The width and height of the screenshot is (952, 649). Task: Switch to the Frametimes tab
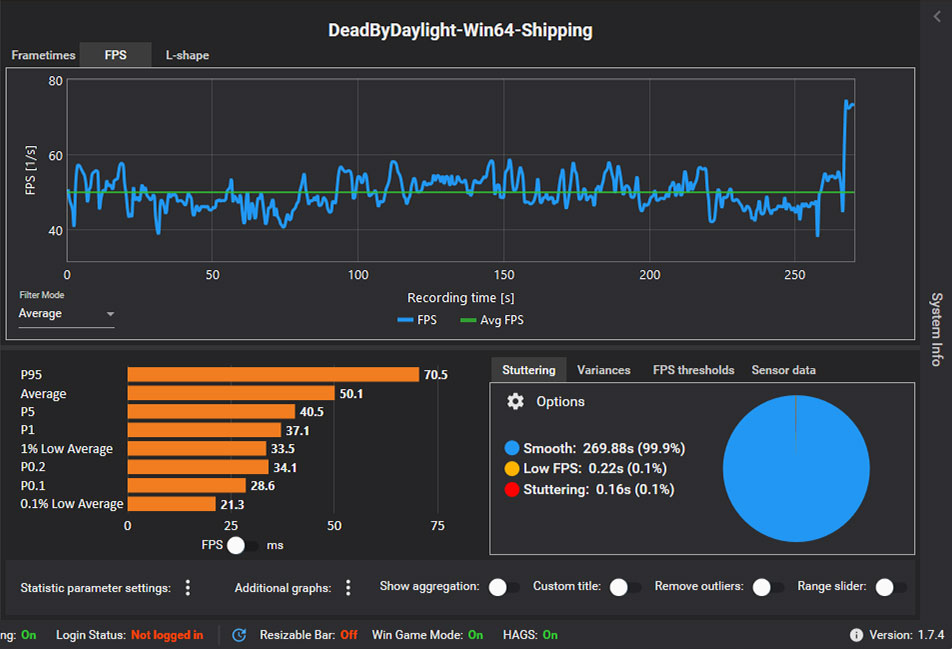[x=43, y=55]
